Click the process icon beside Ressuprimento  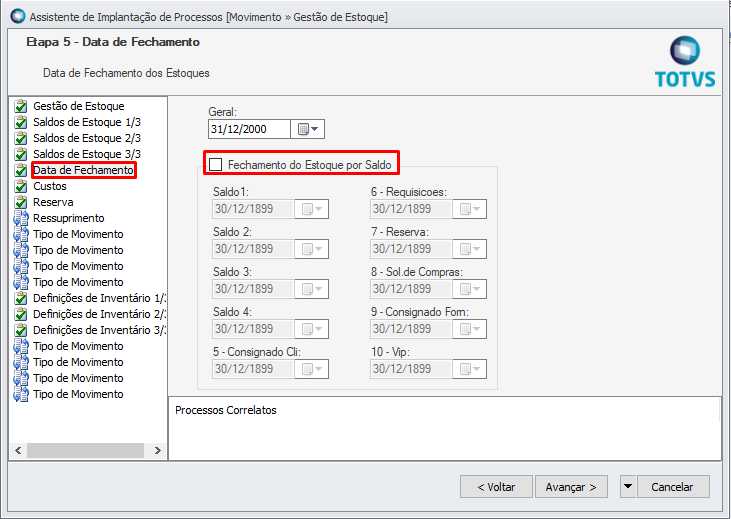pos(21,218)
